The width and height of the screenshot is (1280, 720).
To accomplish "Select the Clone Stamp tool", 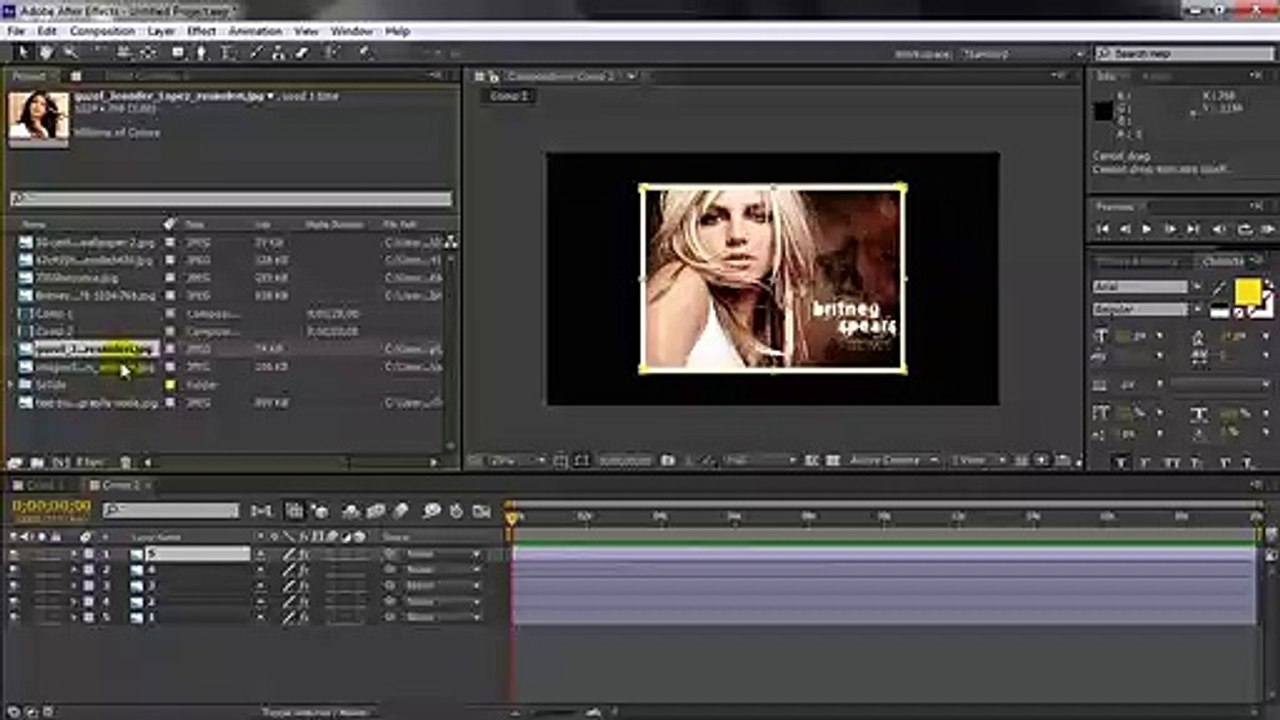I will pyautogui.click(x=280, y=53).
